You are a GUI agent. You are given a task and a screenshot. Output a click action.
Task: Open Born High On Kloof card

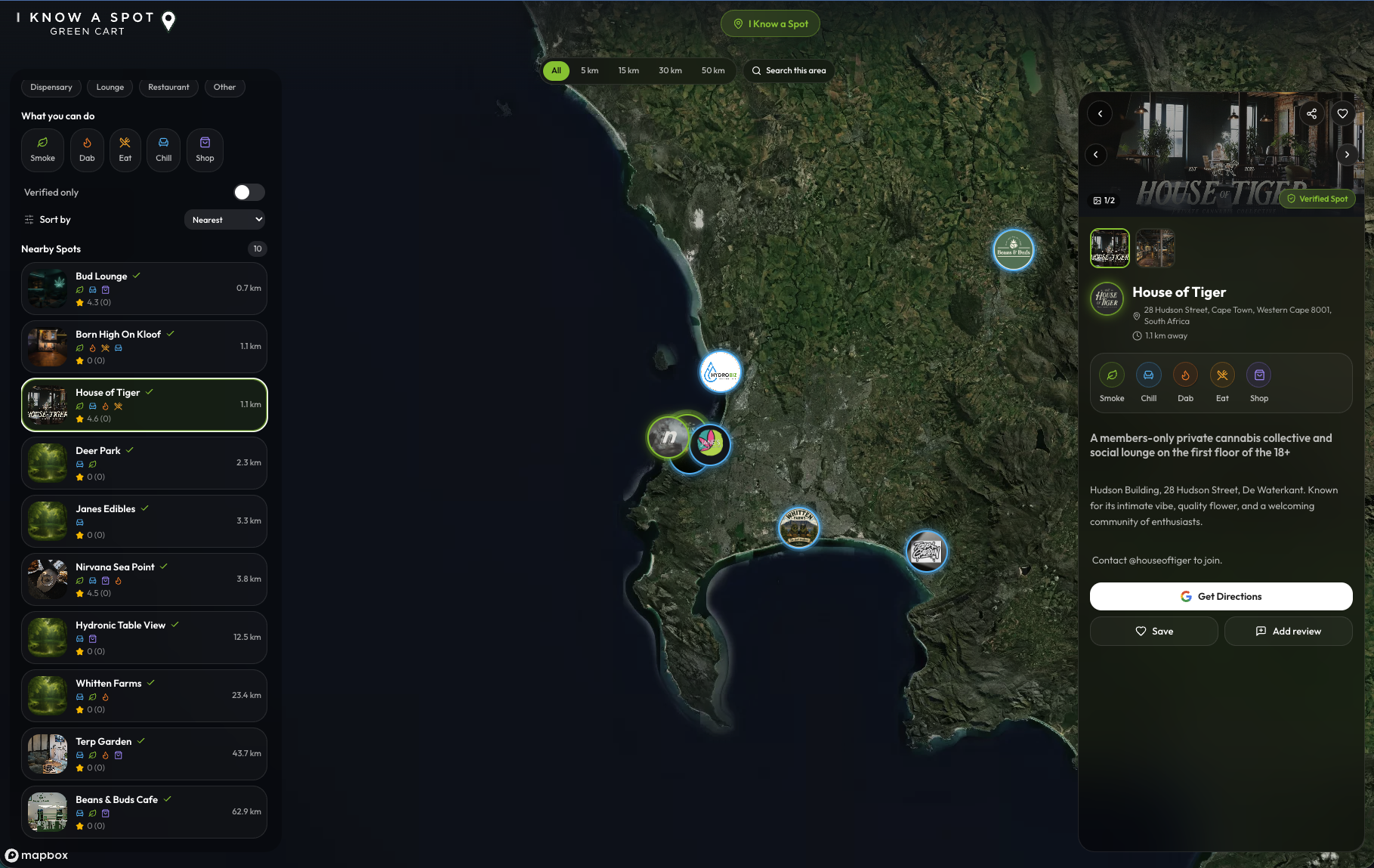click(144, 347)
